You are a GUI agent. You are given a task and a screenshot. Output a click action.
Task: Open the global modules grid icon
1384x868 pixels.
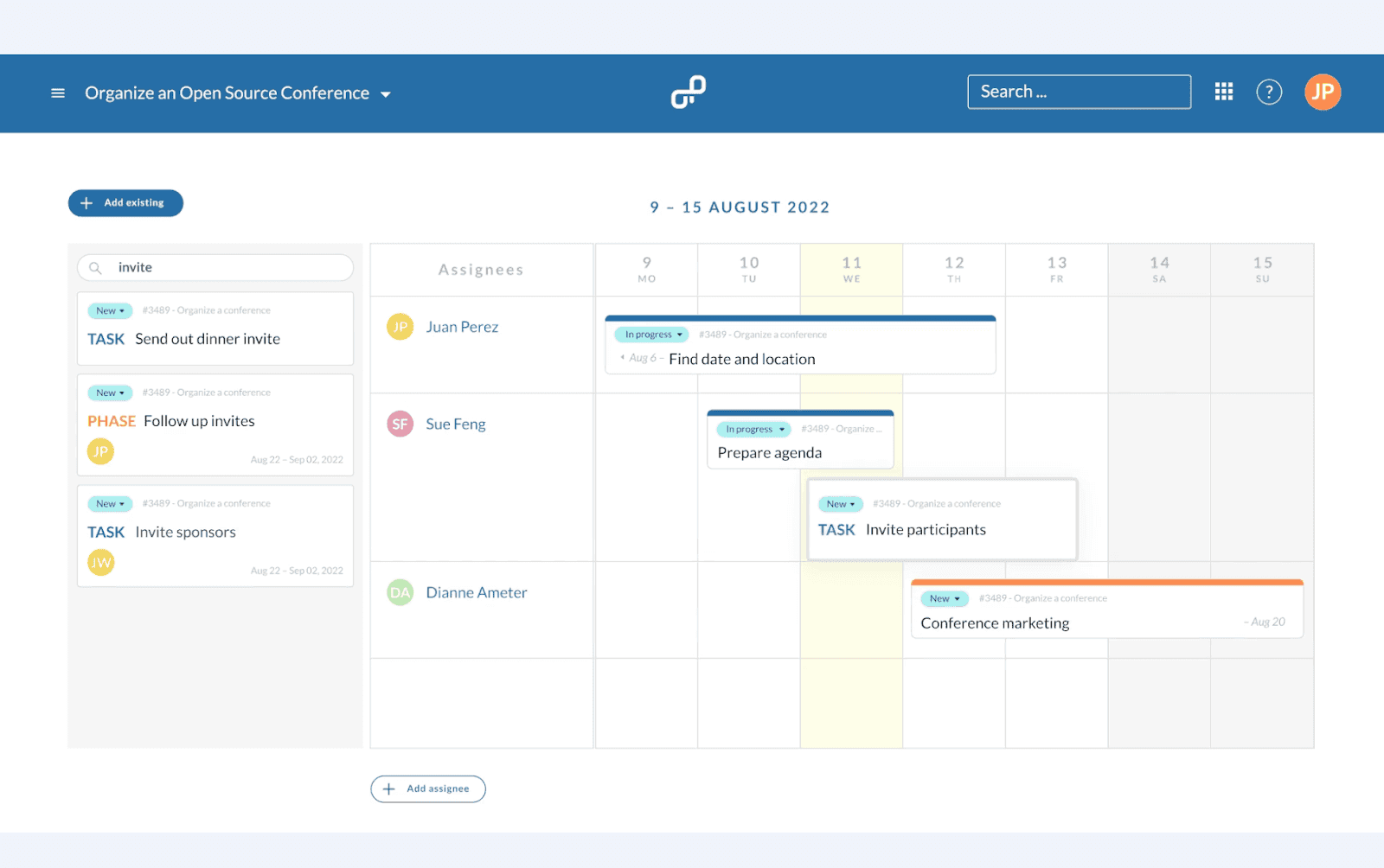(1223, 91)
